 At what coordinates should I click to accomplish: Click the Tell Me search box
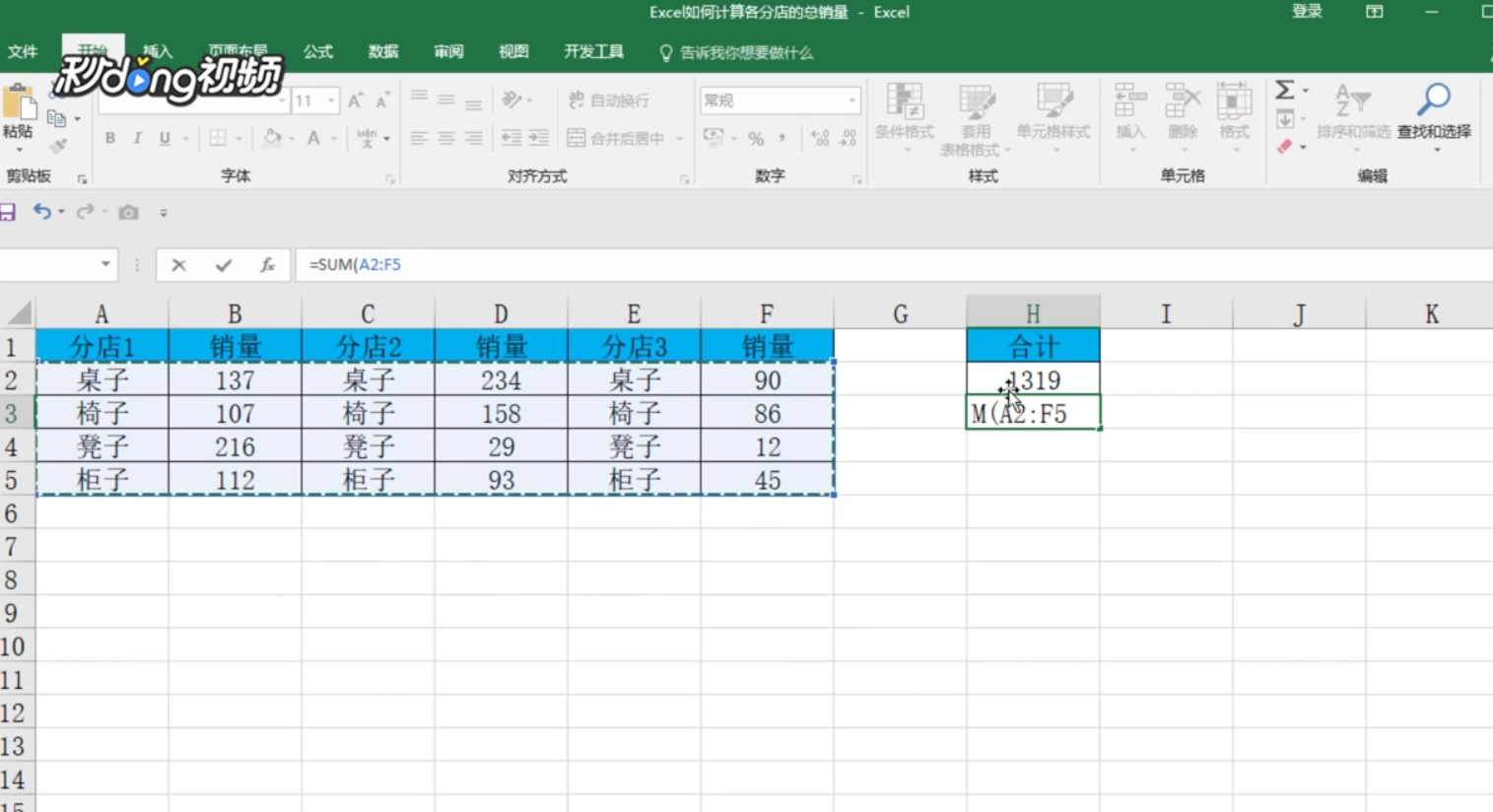point(736,53)
